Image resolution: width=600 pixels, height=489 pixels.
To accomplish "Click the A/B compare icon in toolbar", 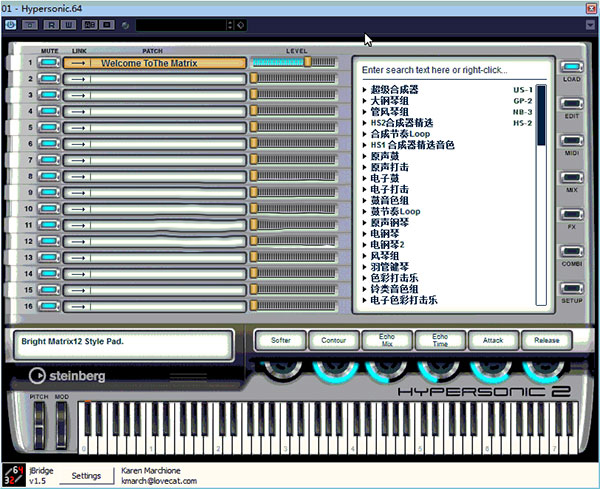I will tap(90, 25).
